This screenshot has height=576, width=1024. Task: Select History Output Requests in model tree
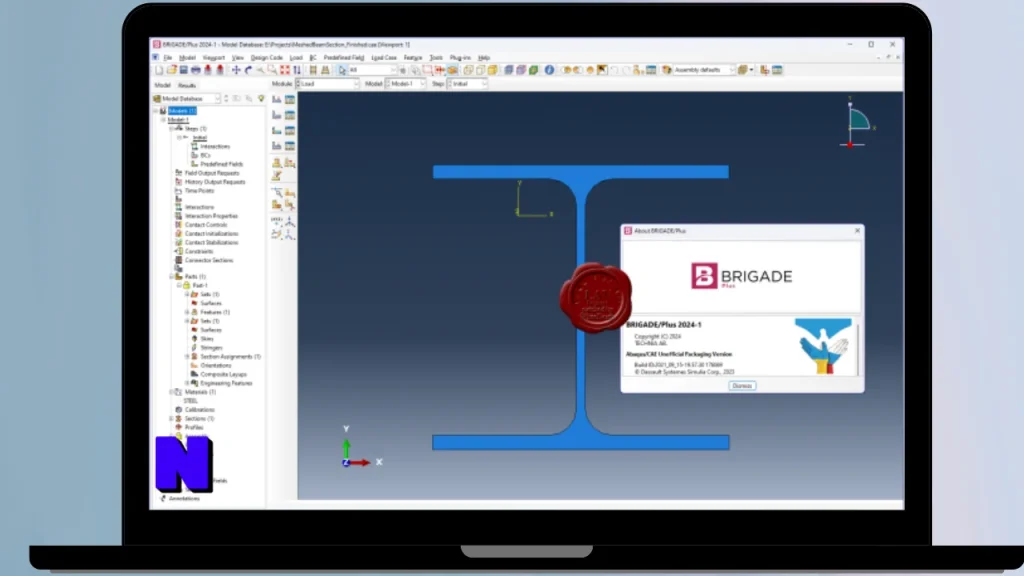tap(215, 182)
